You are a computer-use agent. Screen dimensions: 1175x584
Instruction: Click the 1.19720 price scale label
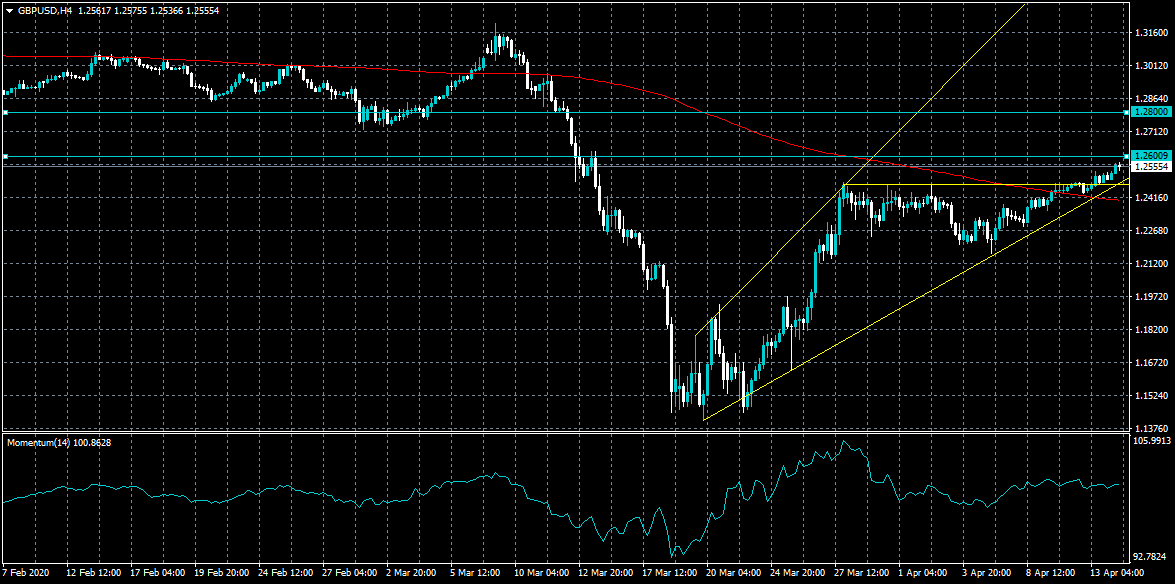pos(1153,297)
